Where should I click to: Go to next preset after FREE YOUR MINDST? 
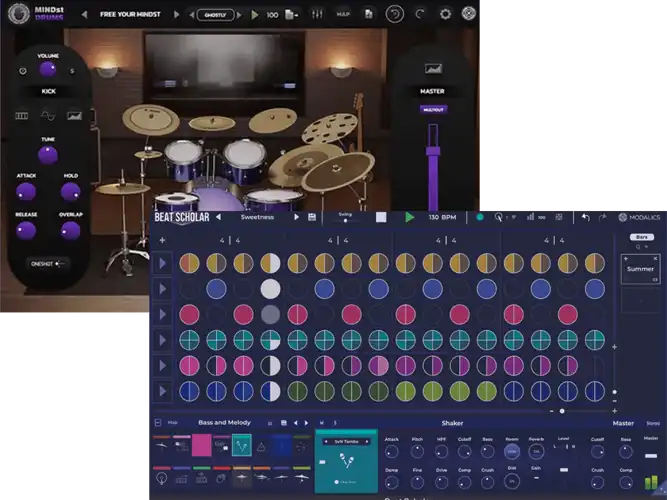coord(176,14)
